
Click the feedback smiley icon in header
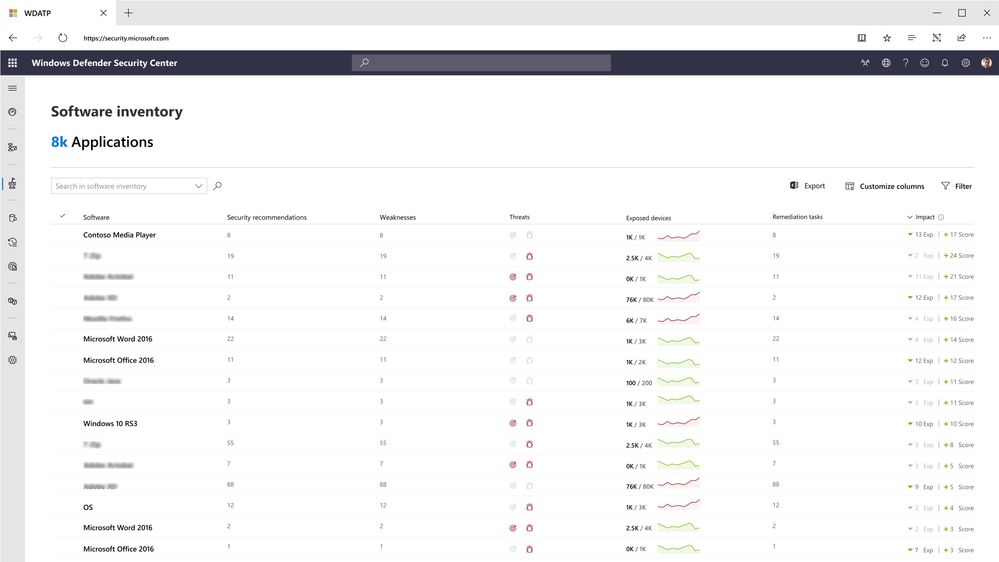pyautogui.click(x=924, y=62)
